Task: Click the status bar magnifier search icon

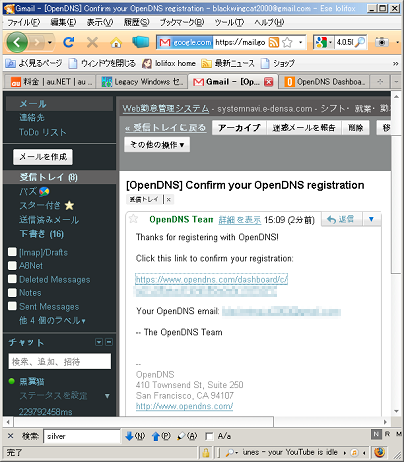Action: pyautogui.click(x=230, y=452)
